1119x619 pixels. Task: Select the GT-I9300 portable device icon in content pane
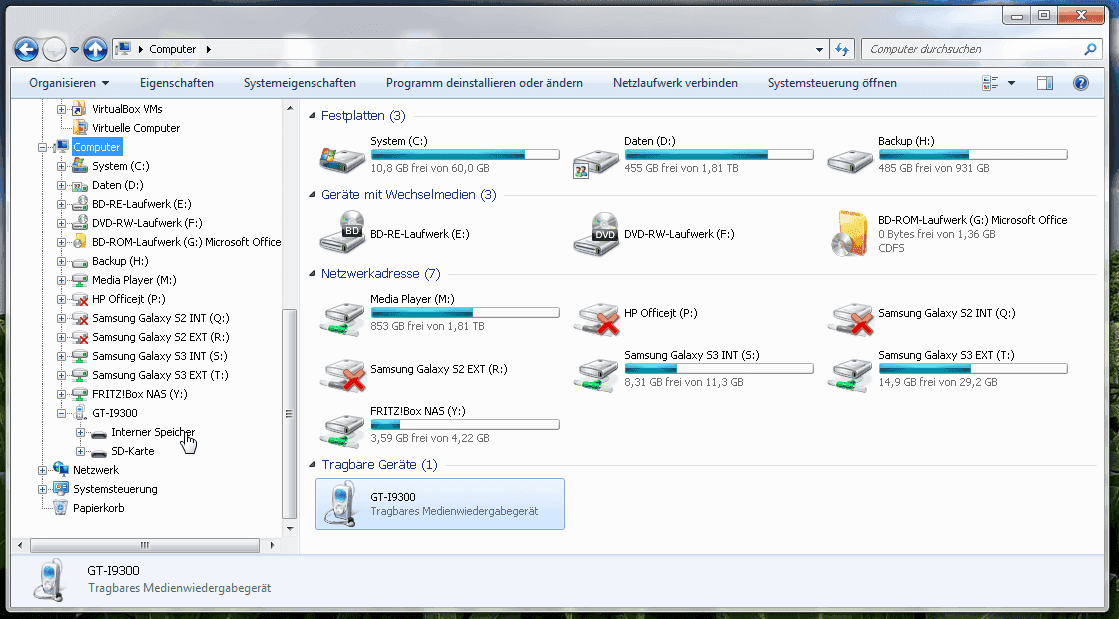[341, 504]
